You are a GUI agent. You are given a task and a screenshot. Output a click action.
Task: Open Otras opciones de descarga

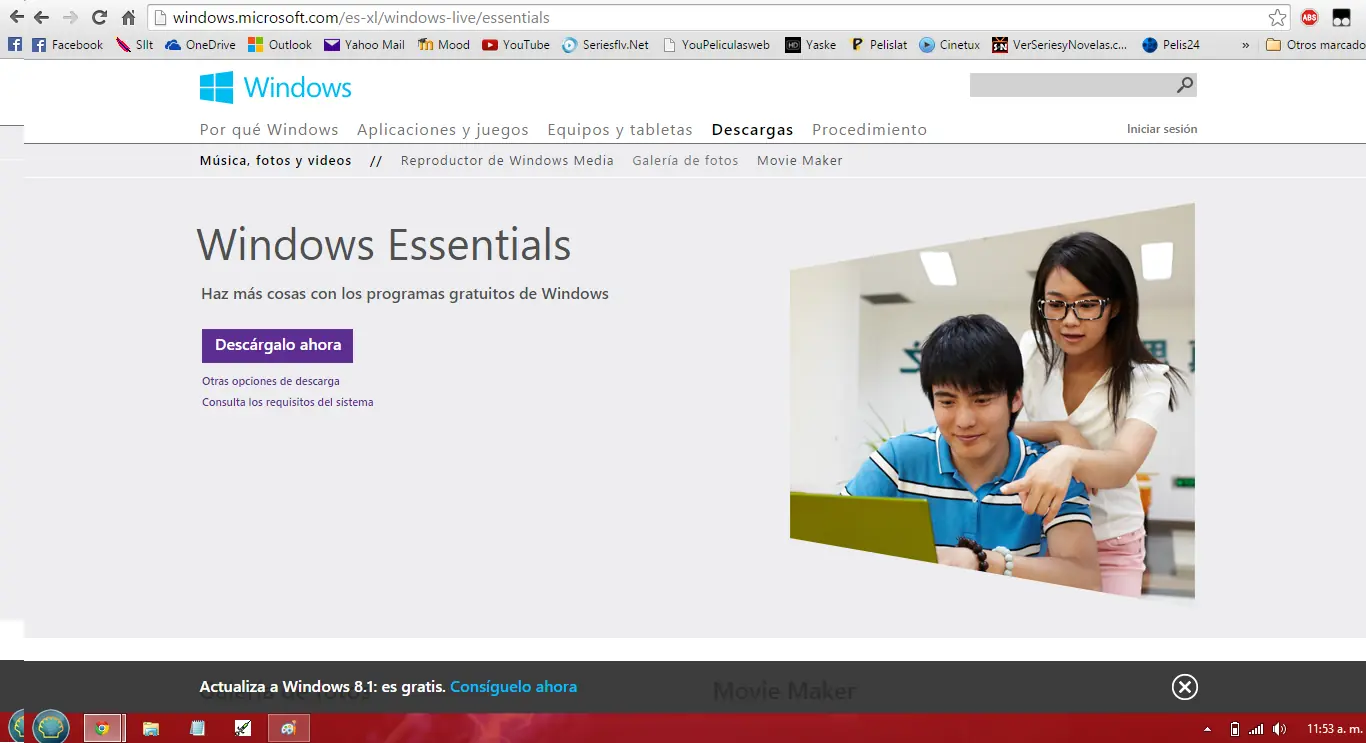[x=271, y=381]
